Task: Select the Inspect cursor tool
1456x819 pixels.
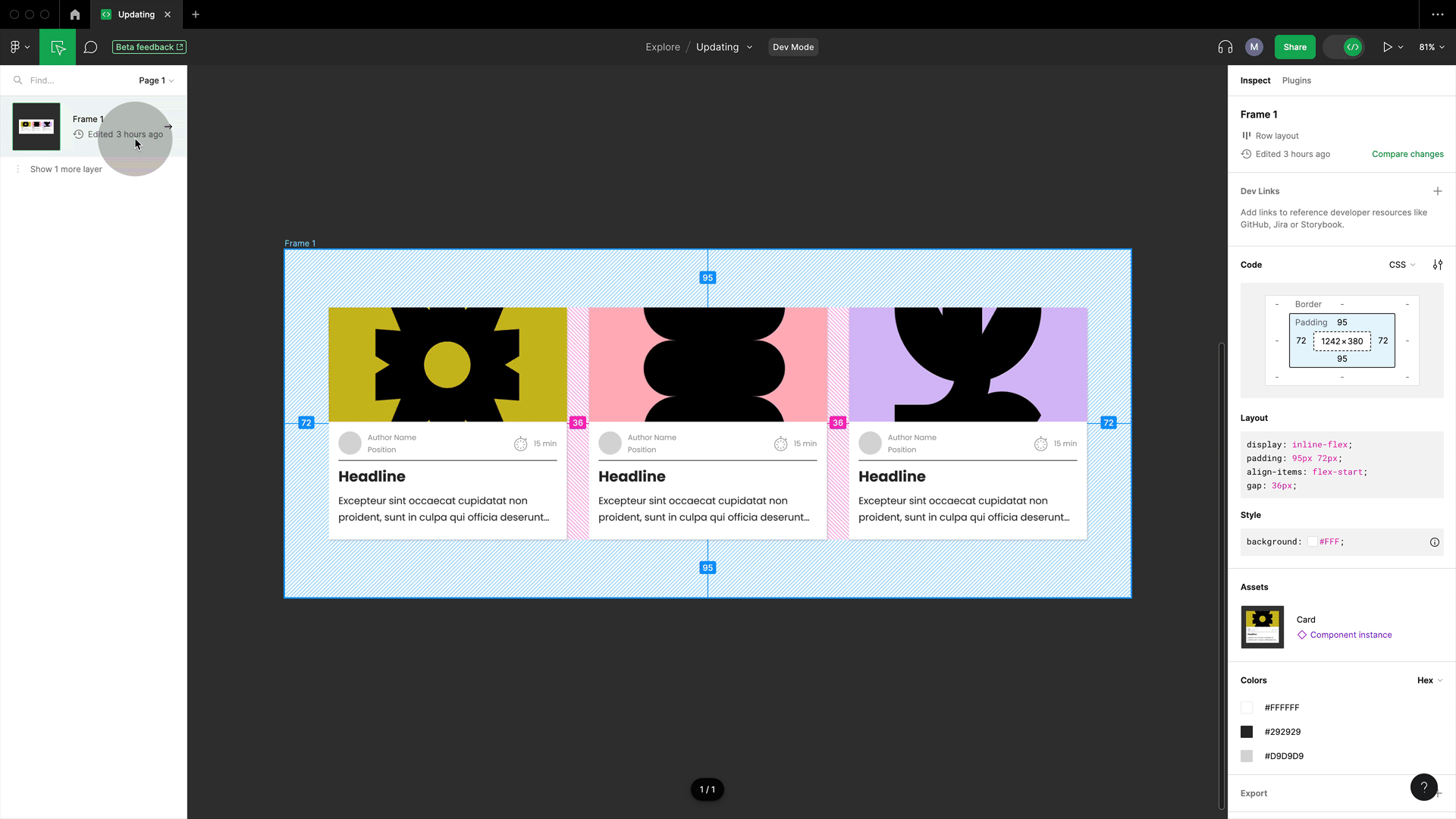Action: click(x=58, y=47)
